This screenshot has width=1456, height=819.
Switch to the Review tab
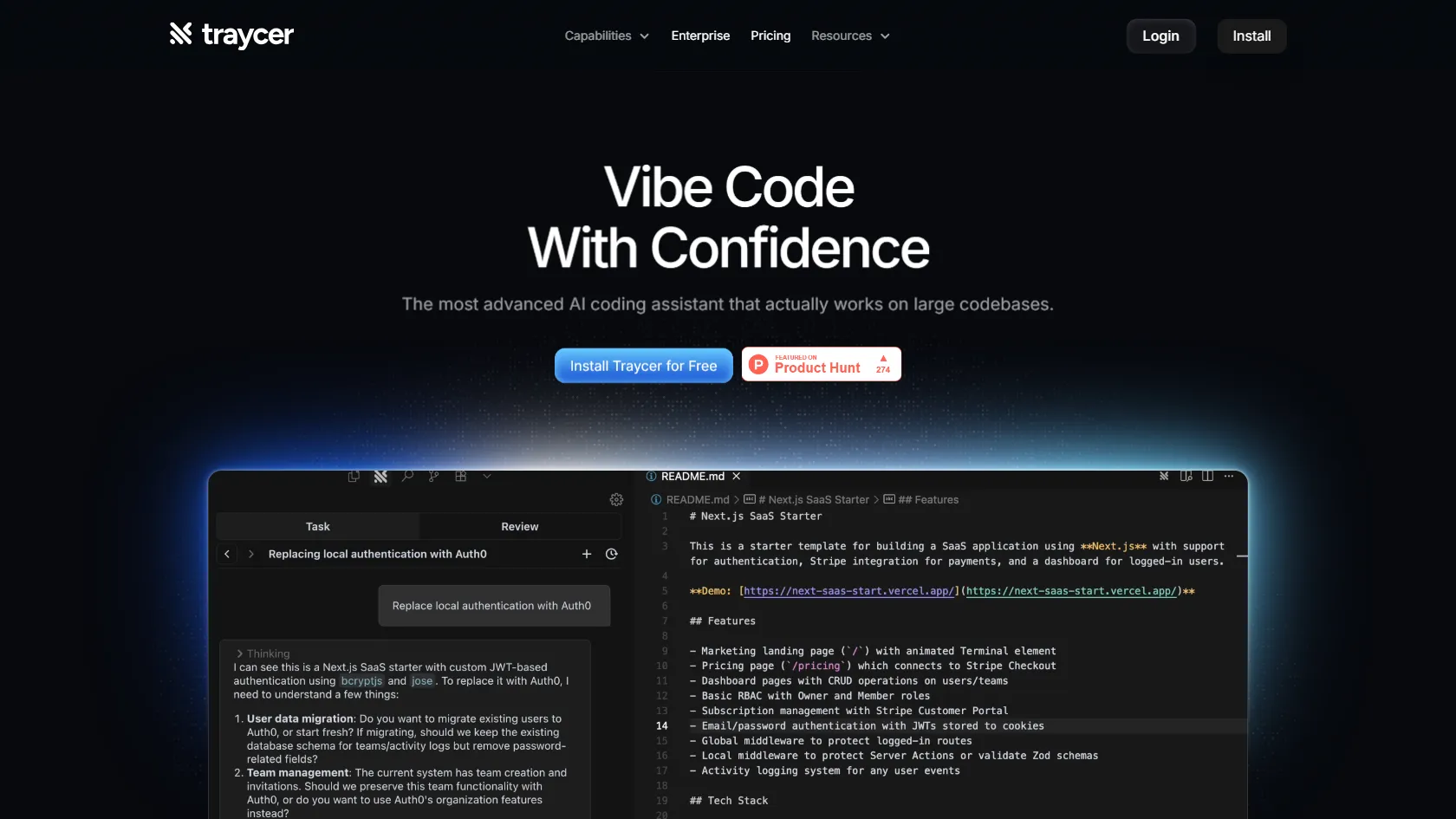(x=519, y=526)
